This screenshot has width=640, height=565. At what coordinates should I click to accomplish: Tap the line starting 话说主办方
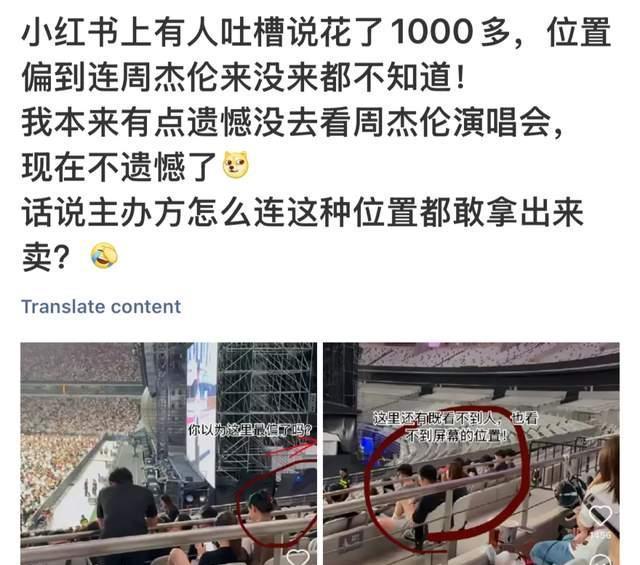pos(302,212)
